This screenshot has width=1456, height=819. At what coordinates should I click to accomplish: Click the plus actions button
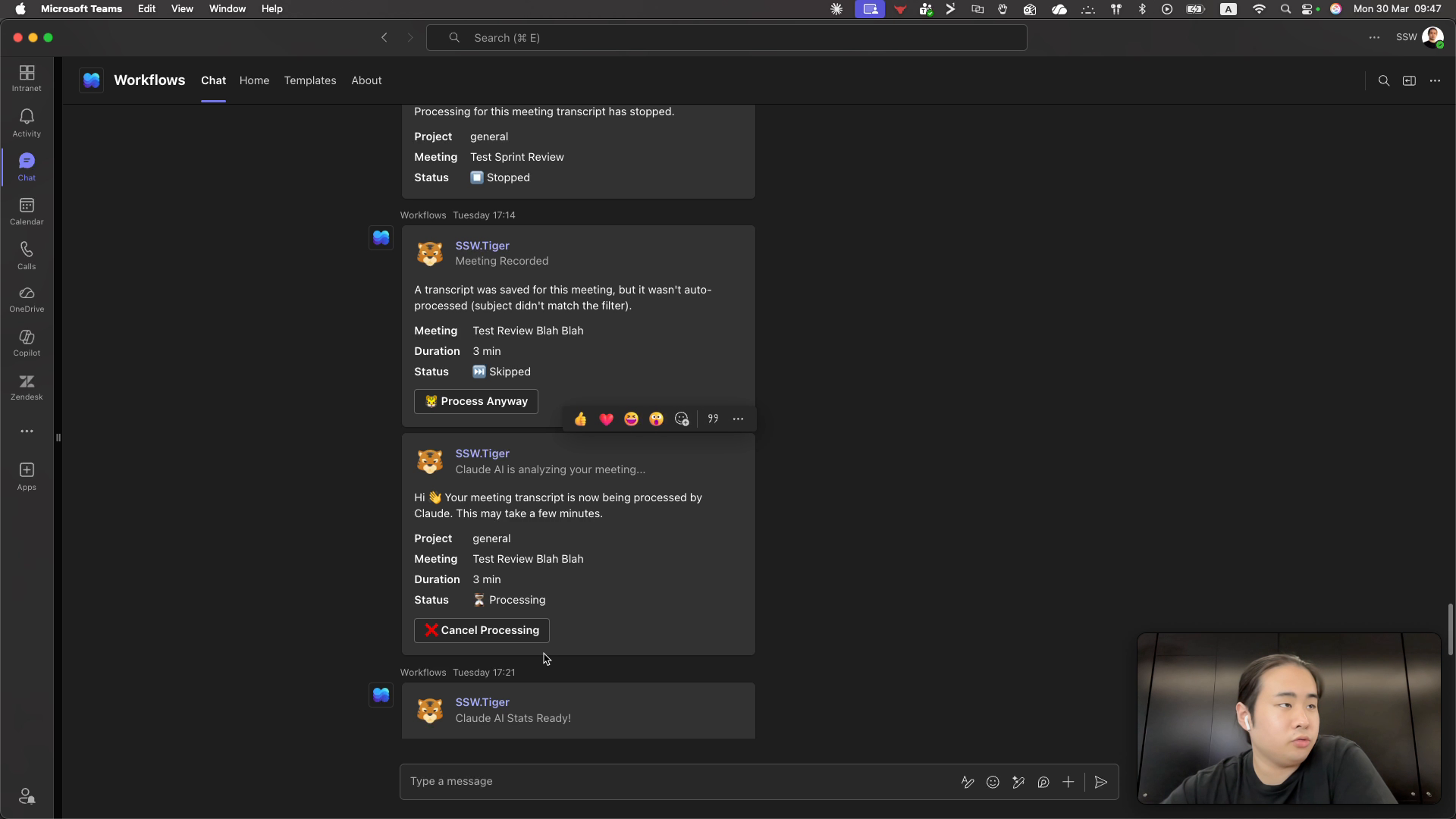tap(1068, 782)
